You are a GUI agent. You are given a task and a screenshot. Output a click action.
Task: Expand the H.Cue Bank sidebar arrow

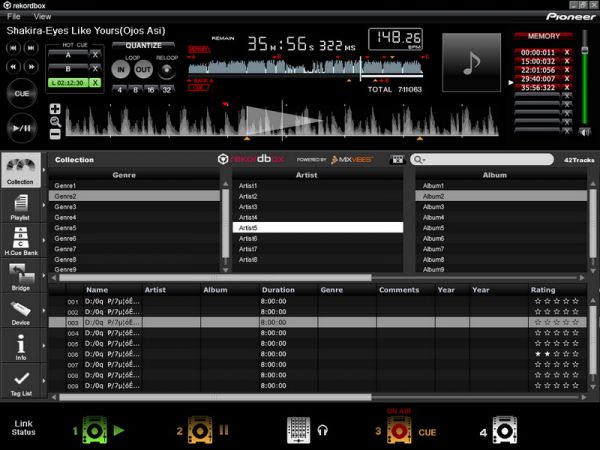pos(44,241)
